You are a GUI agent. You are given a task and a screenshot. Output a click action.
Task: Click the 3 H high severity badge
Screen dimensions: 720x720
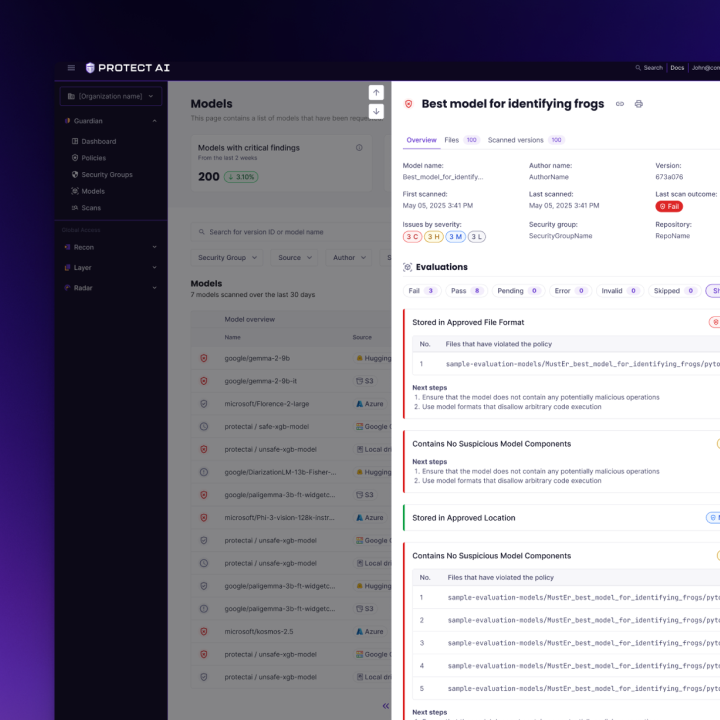(x=433, y=237)
